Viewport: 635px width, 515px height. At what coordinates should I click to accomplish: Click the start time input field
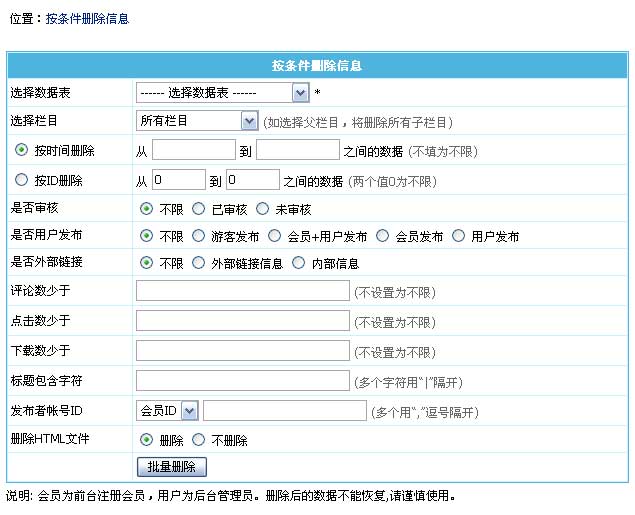193,151
